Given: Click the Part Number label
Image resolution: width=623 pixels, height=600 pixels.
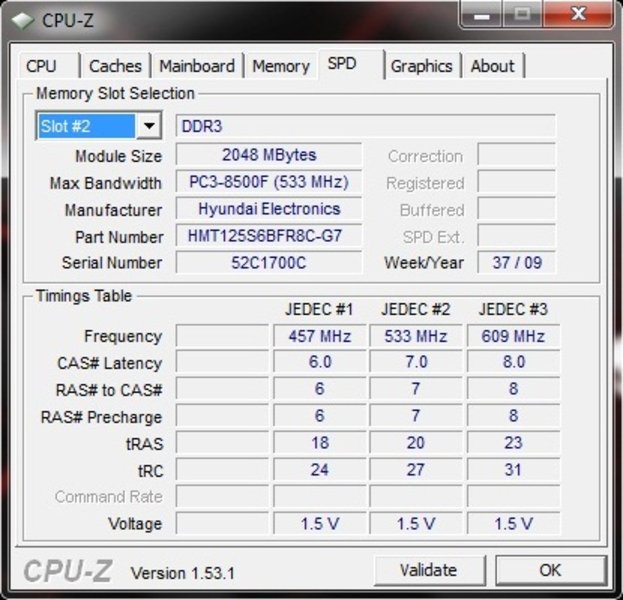Looking at the screenshot, I should click(119, 237).
